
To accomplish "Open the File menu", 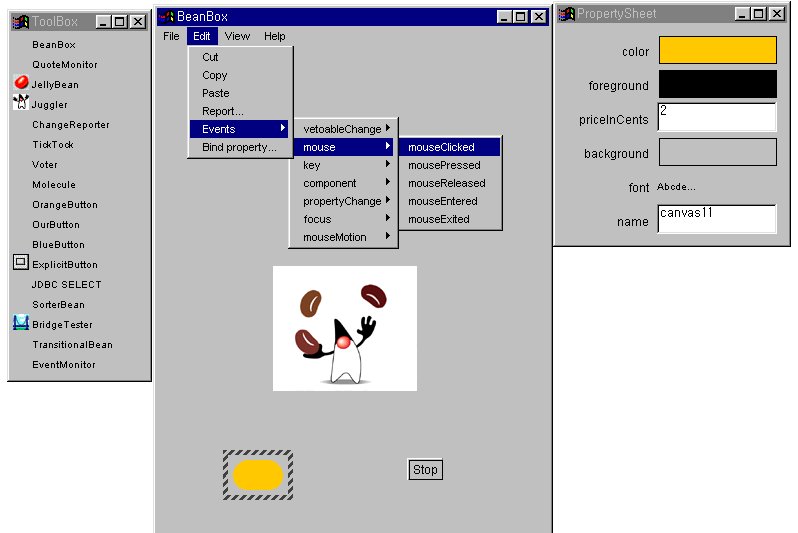I will (171, 36).
